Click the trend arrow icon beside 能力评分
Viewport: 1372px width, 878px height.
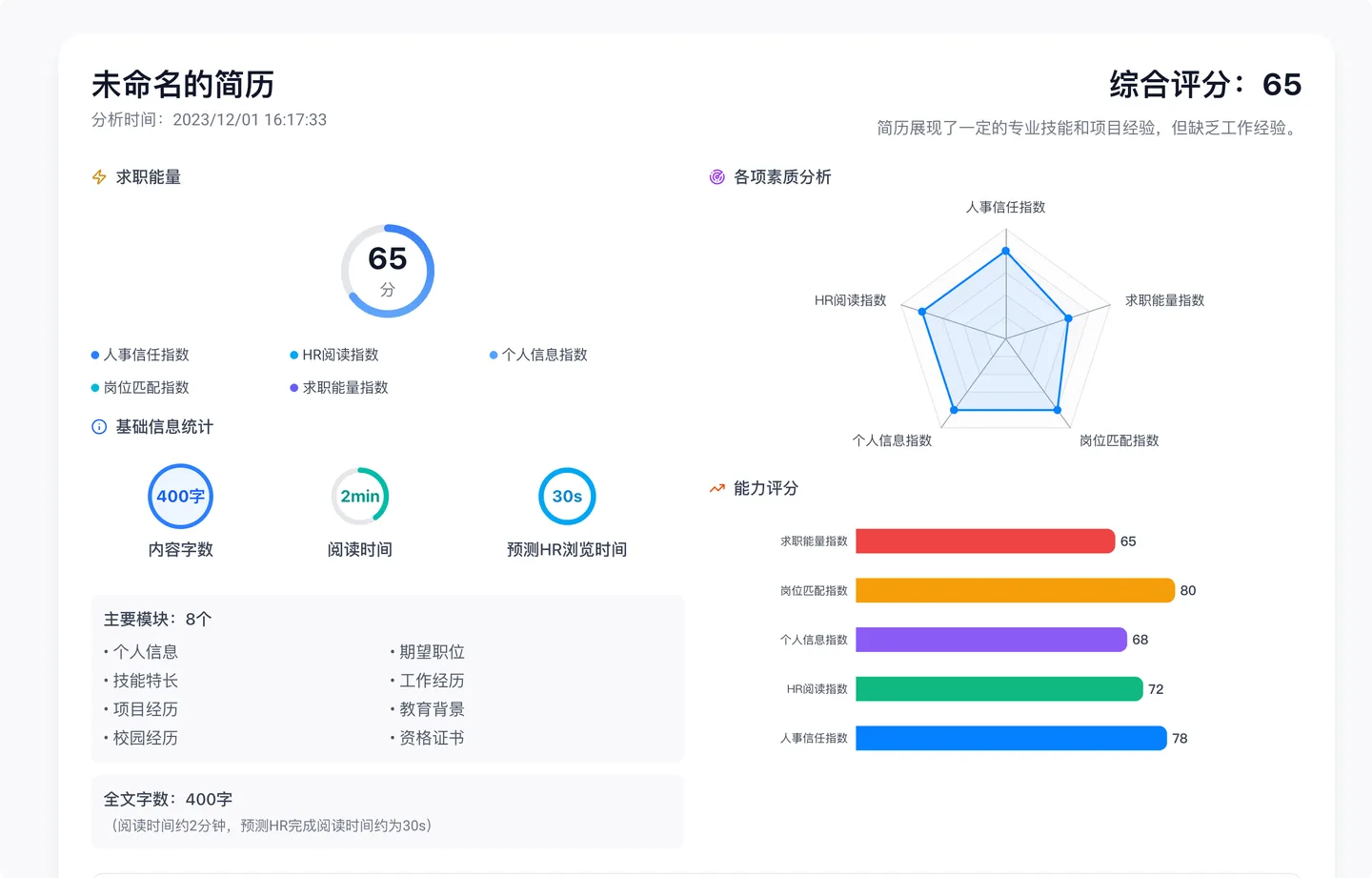(717, 488)
